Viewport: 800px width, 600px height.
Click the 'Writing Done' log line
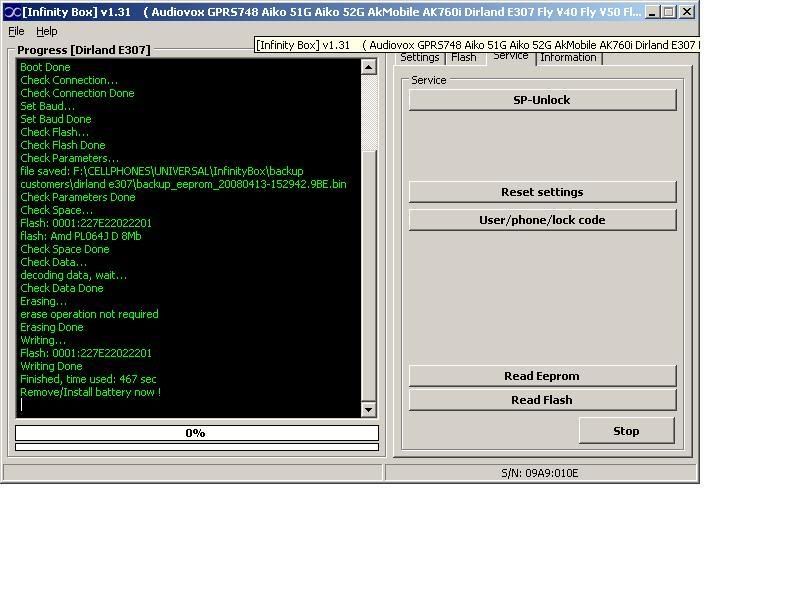(51, 366)
